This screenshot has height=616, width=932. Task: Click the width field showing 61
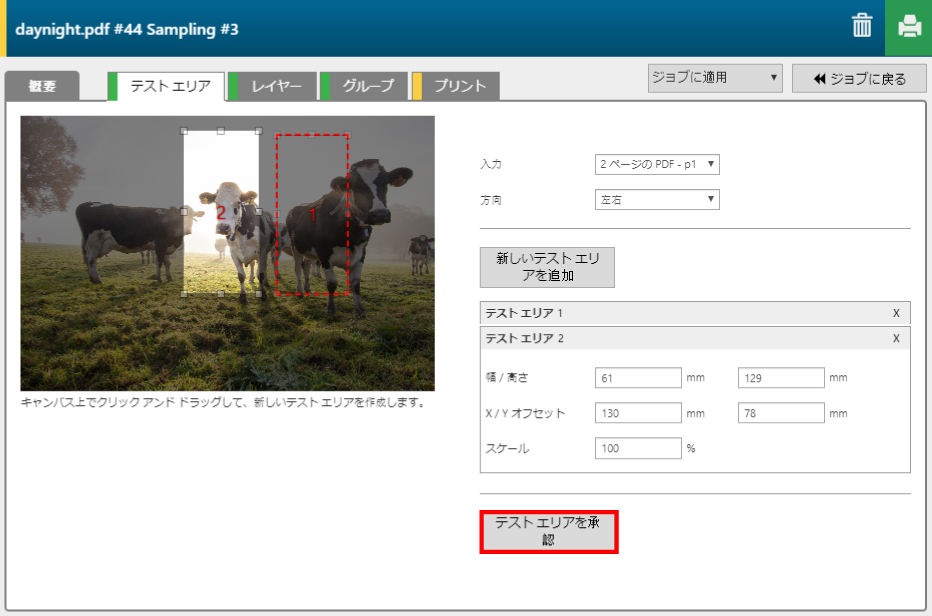click(x=637, y=378)
